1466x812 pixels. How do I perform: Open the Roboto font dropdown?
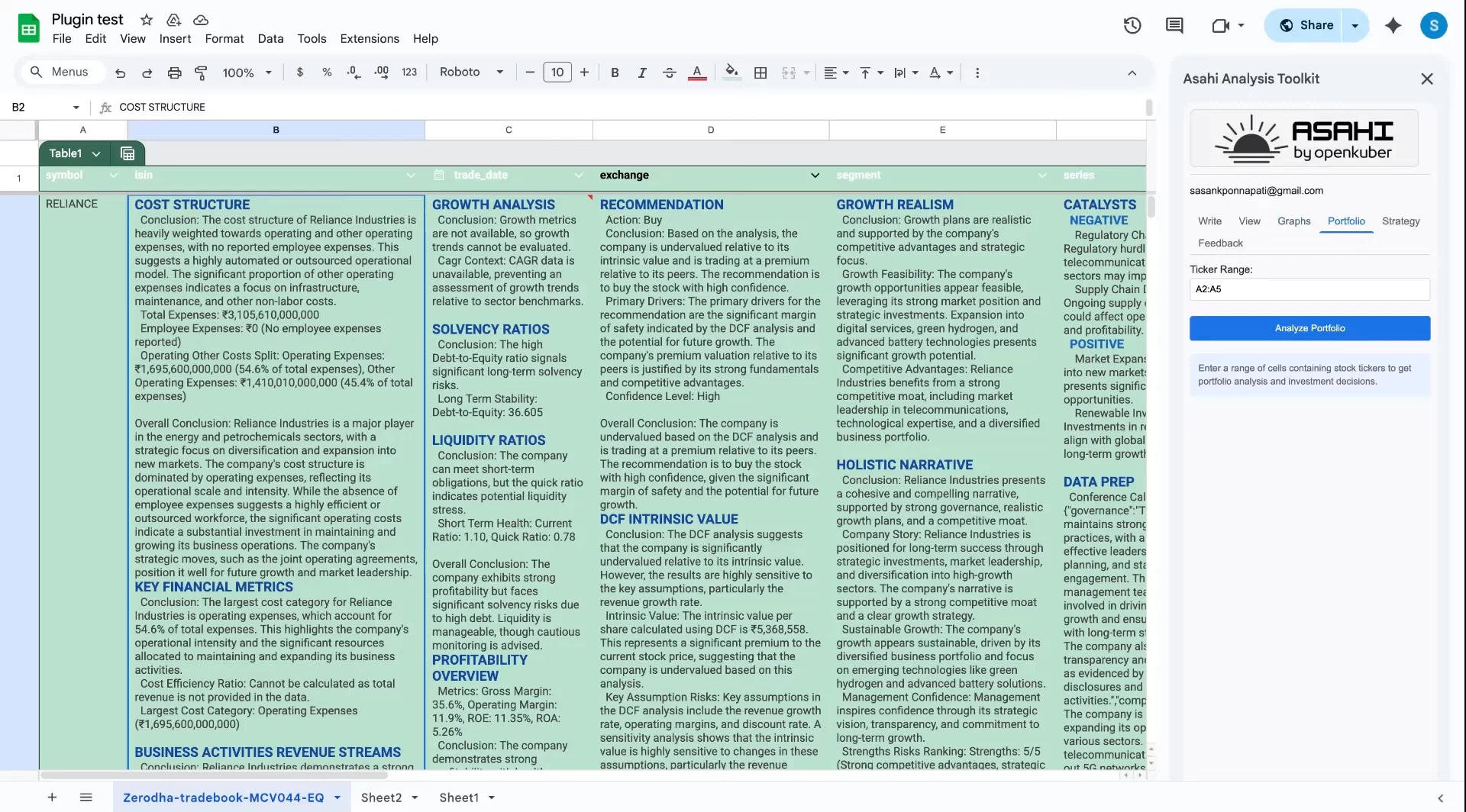[x=471, y=72]
